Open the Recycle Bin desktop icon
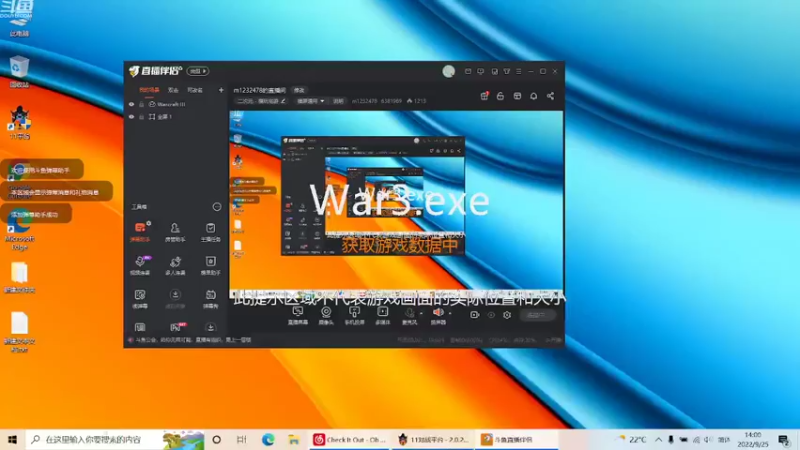 [19, 71]
